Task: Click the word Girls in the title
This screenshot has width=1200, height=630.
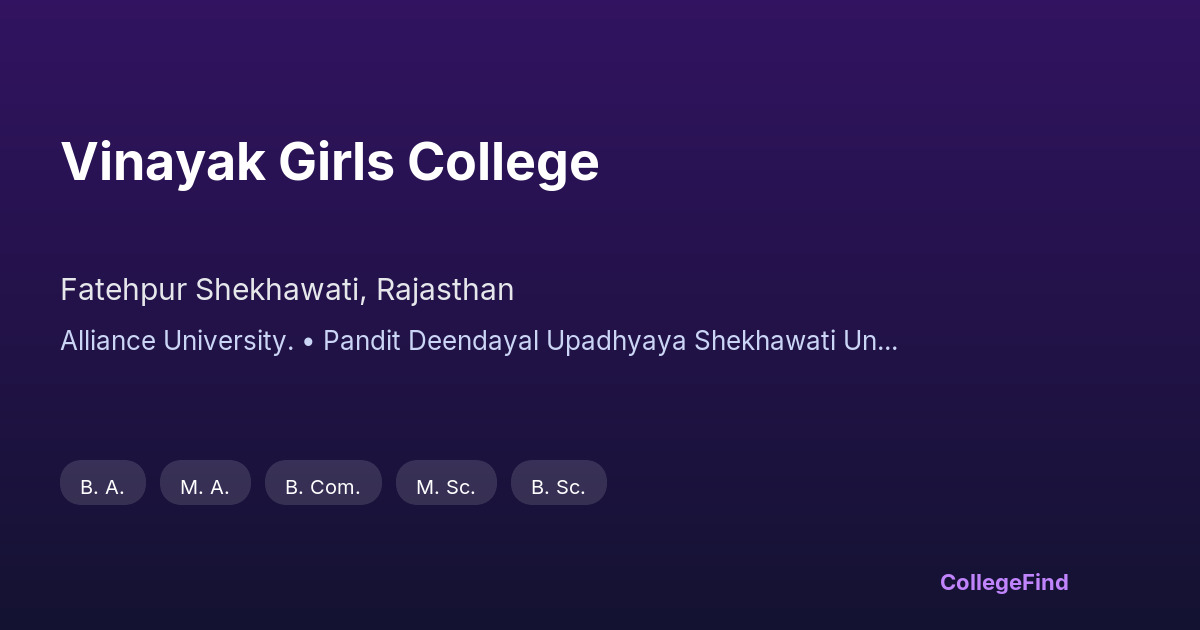Action: tap(336, 162)
